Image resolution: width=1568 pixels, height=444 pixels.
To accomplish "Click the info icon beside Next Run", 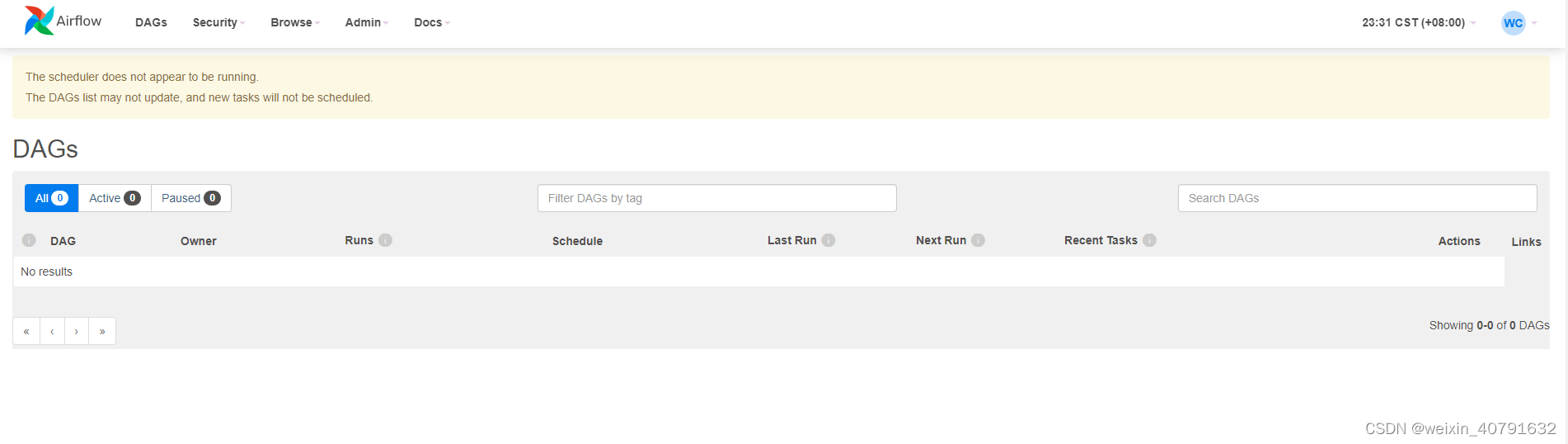I will coord(978,240).
